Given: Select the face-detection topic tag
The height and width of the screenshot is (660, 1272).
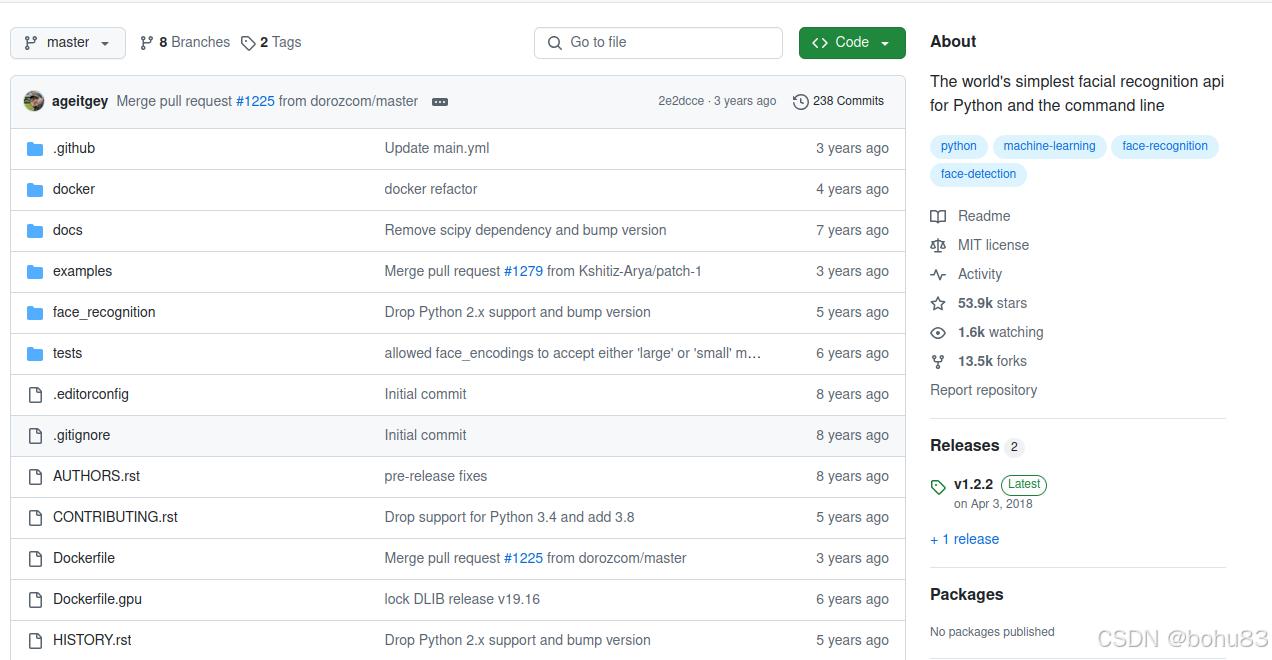Looking at the screenshot, I should (978, 174).
